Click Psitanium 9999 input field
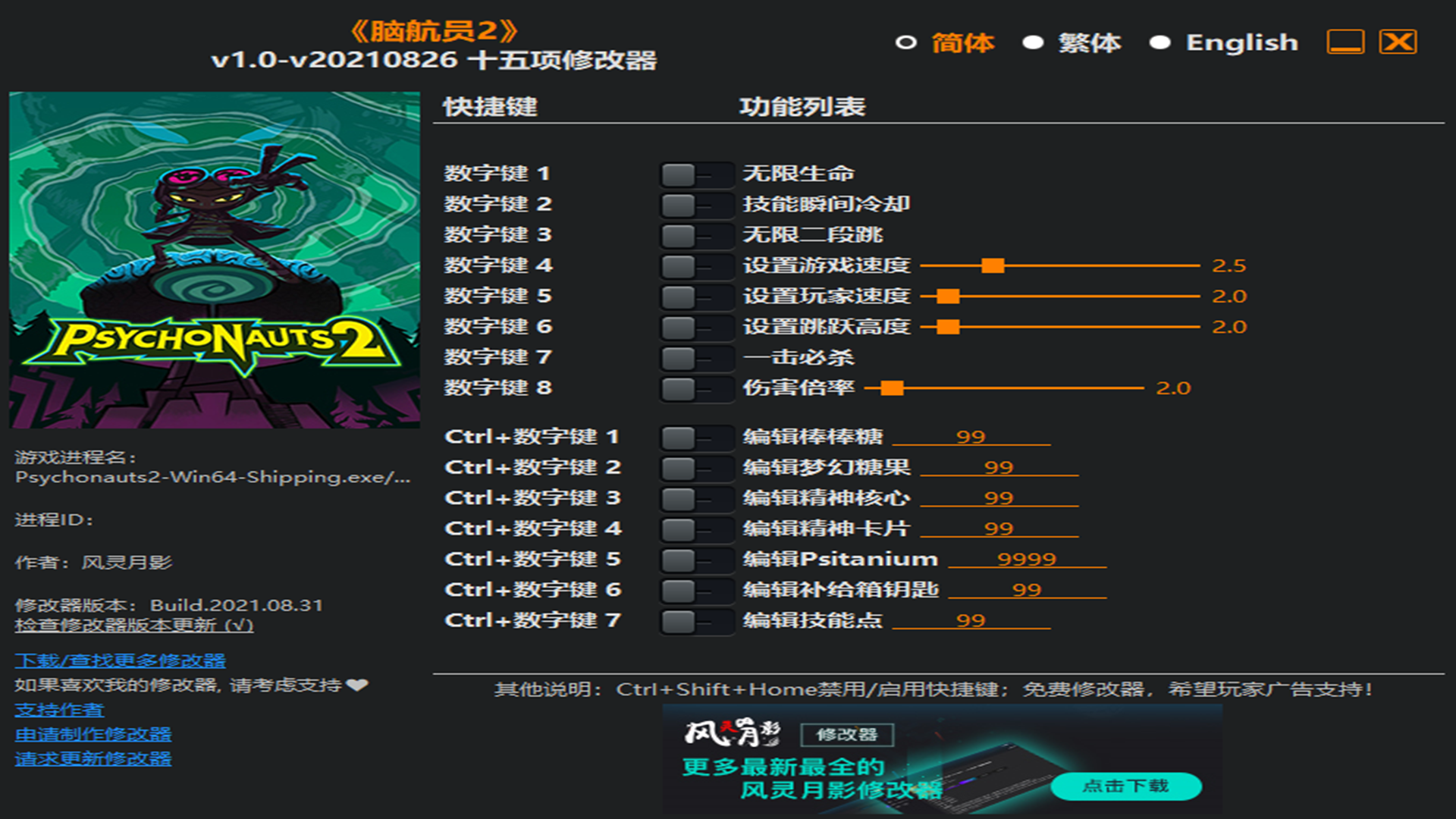Screen dimensions: 1456x819 click(1027, 560)
